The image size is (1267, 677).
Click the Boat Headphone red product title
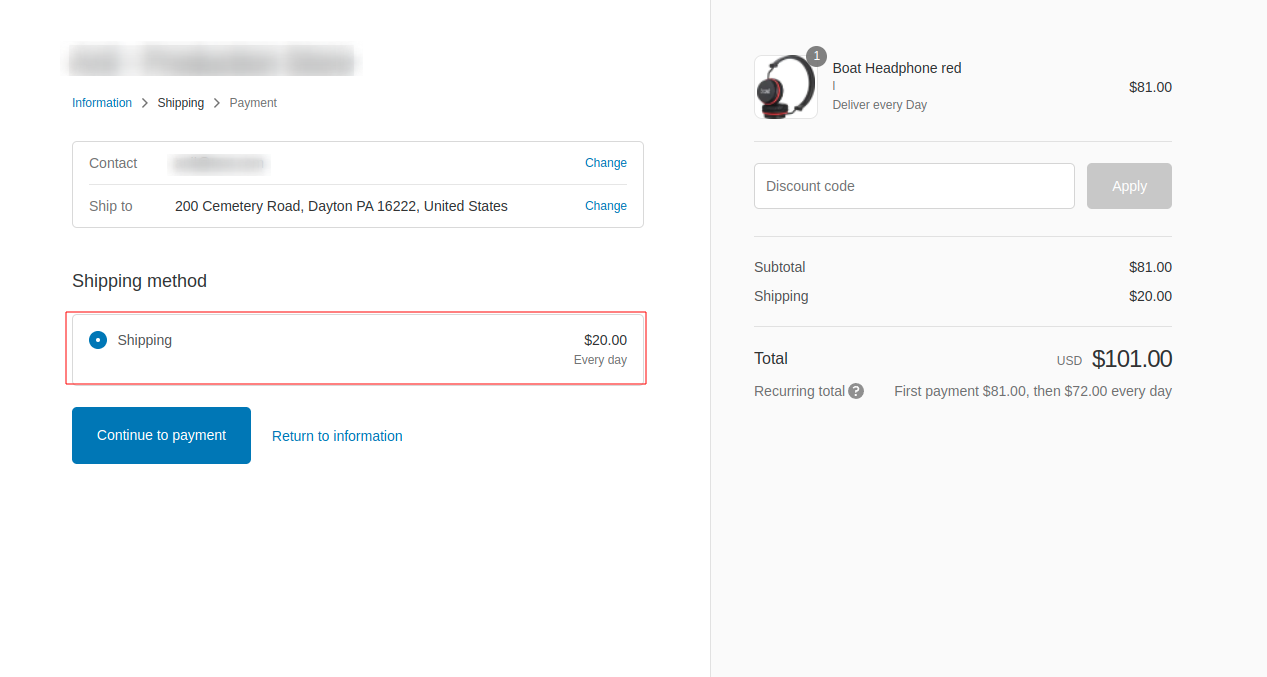(897, 68)
